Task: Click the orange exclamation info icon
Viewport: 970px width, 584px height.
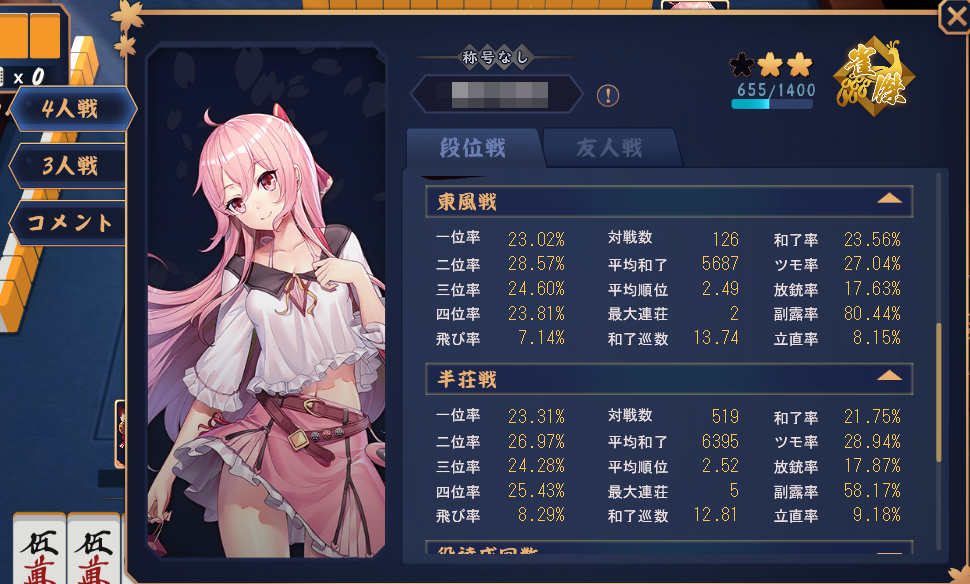Action: tap(607, 96)
